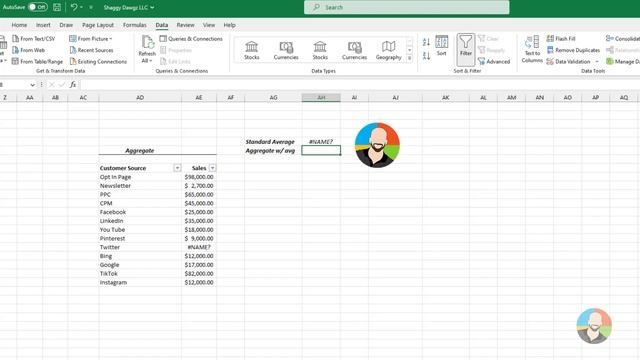Select the first Currencies data type
Image resolution: width=640 pixels, height=360 pixels.
click(286, 50)
